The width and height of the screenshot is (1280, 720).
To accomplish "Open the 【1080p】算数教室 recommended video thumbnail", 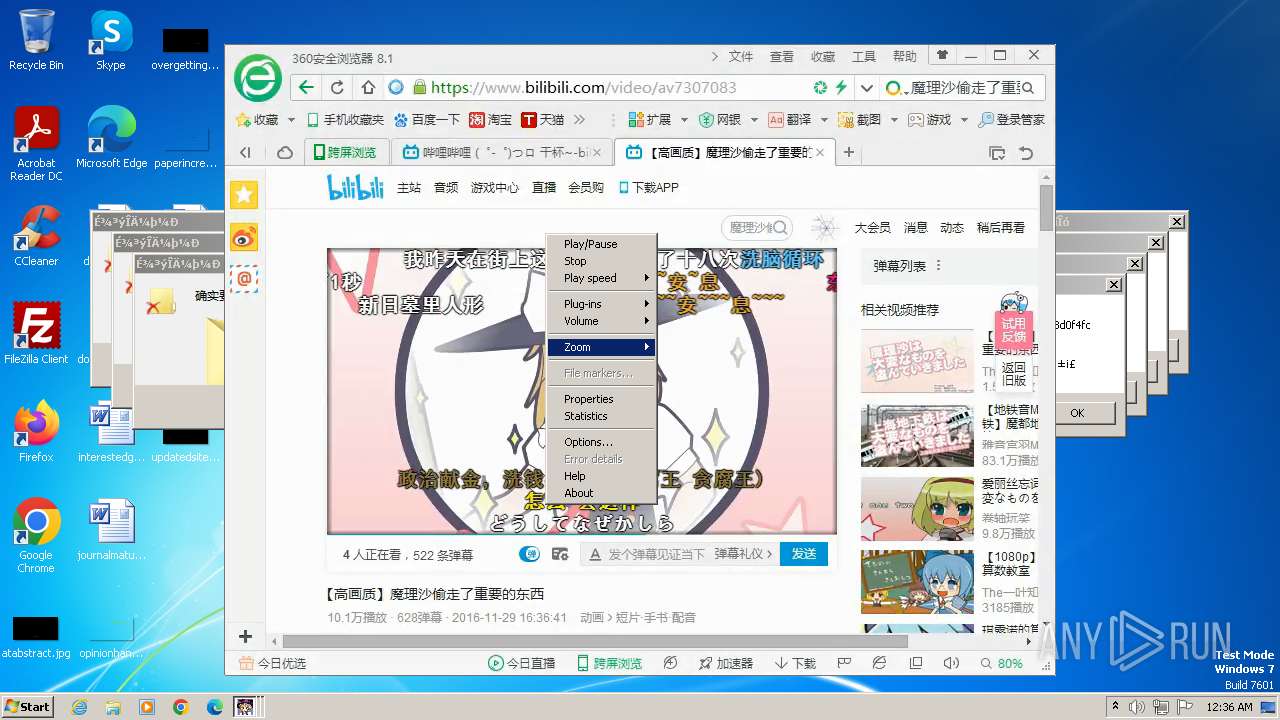I will 917,582.
